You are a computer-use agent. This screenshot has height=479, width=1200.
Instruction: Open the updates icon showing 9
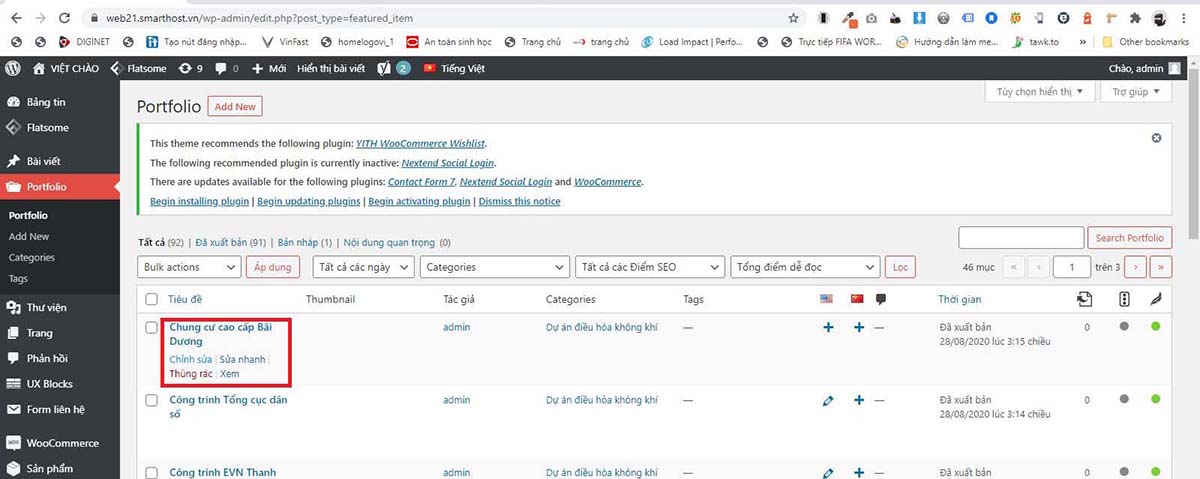pyautogui.click(x=190, y=68)
